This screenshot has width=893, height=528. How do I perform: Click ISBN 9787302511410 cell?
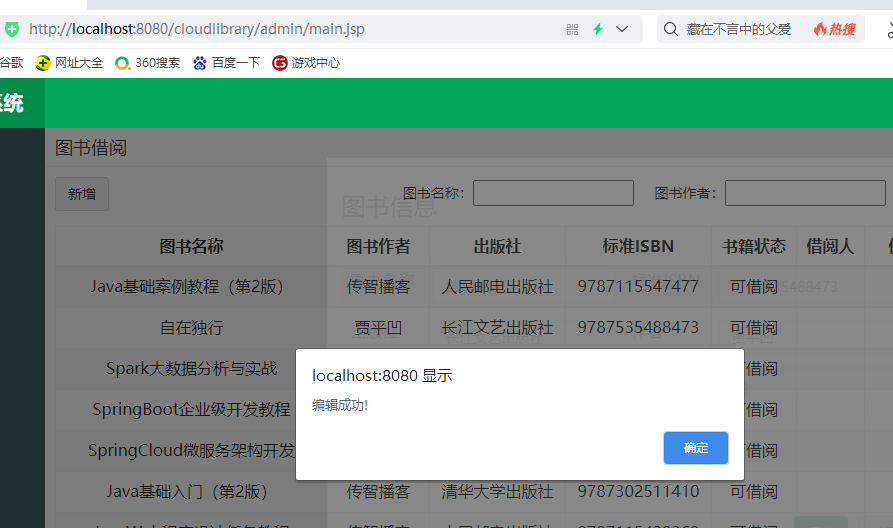tap(638, 492)
